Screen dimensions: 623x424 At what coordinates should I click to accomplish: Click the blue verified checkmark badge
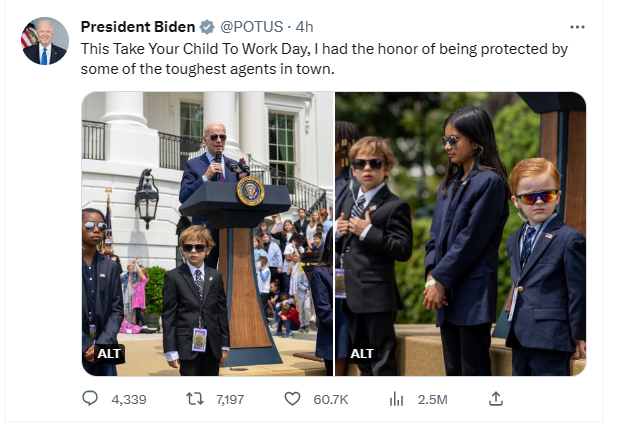[206, 26]
